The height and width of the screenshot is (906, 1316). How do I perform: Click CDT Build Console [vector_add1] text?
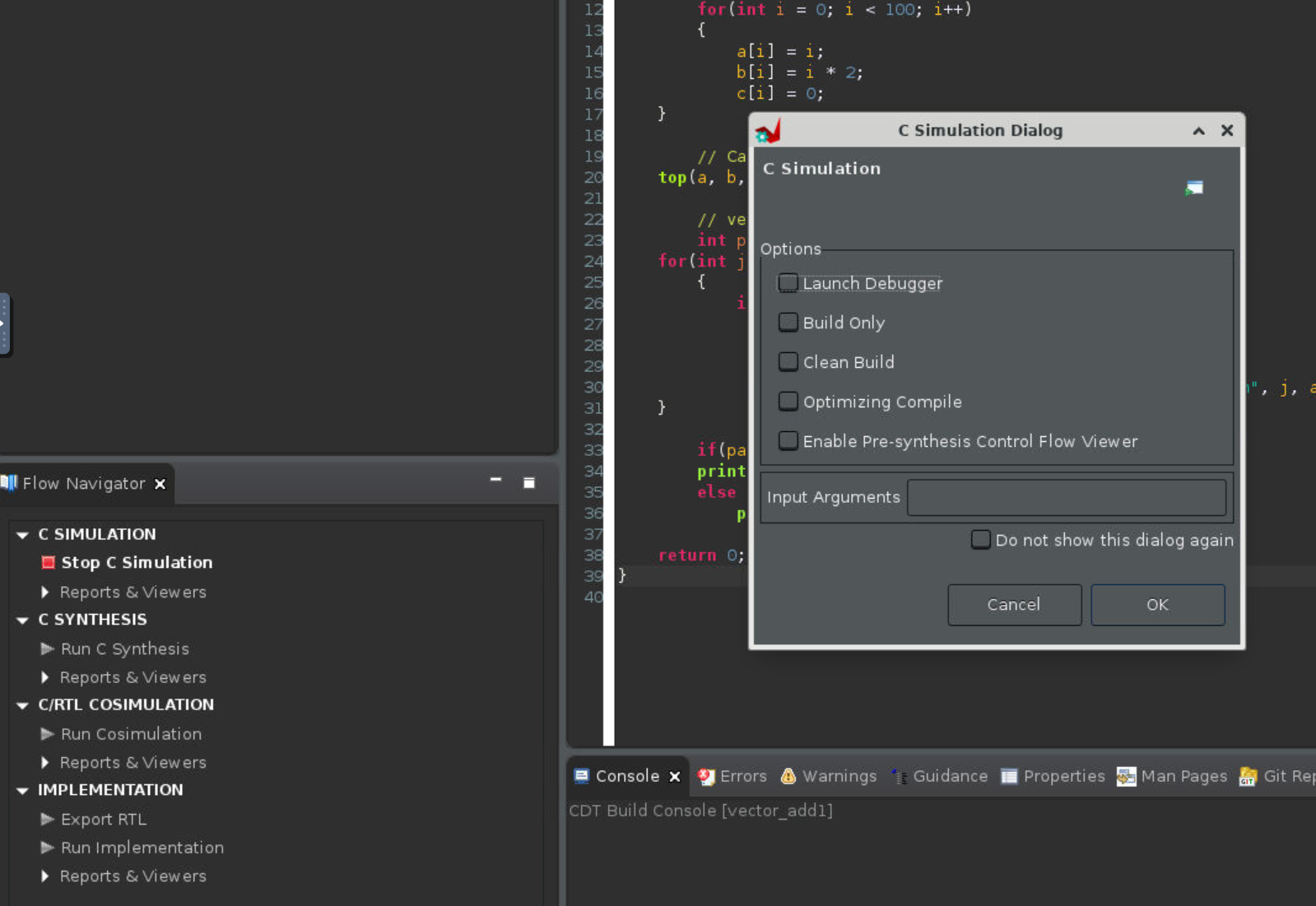[700, 811]
